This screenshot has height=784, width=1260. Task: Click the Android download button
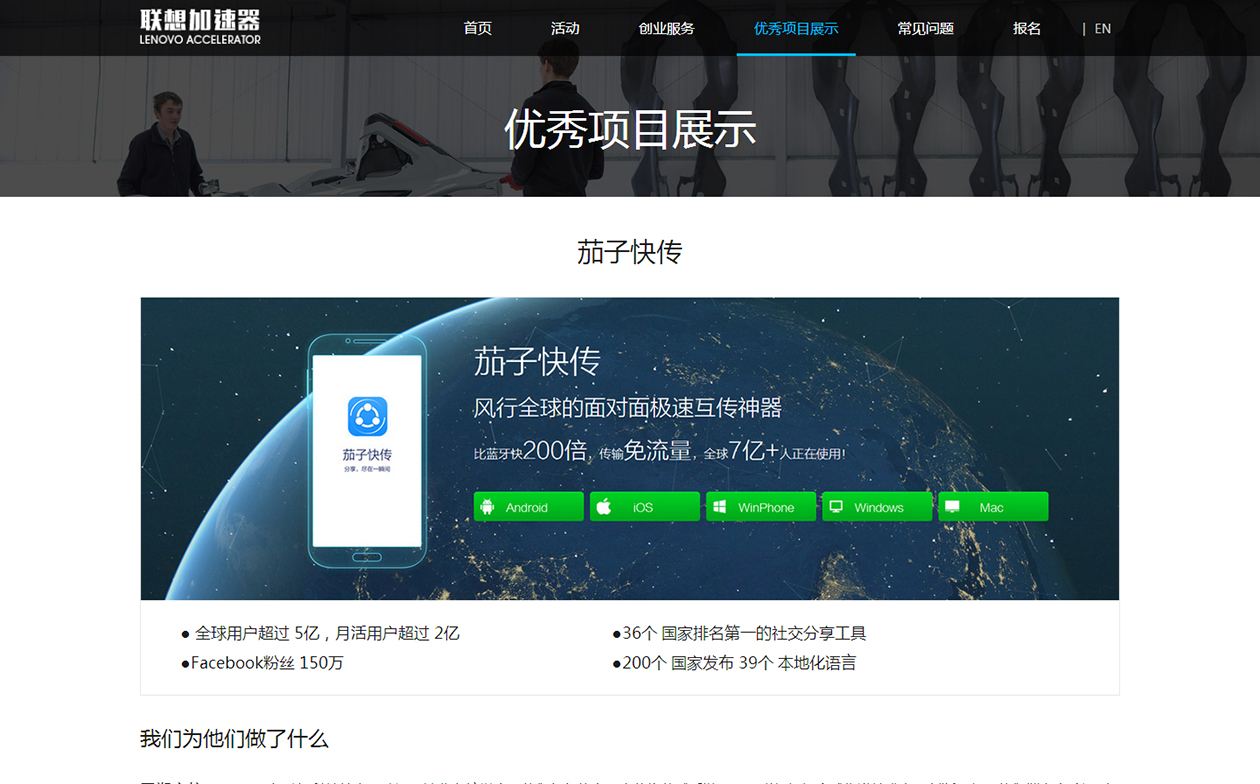[528, 506]
